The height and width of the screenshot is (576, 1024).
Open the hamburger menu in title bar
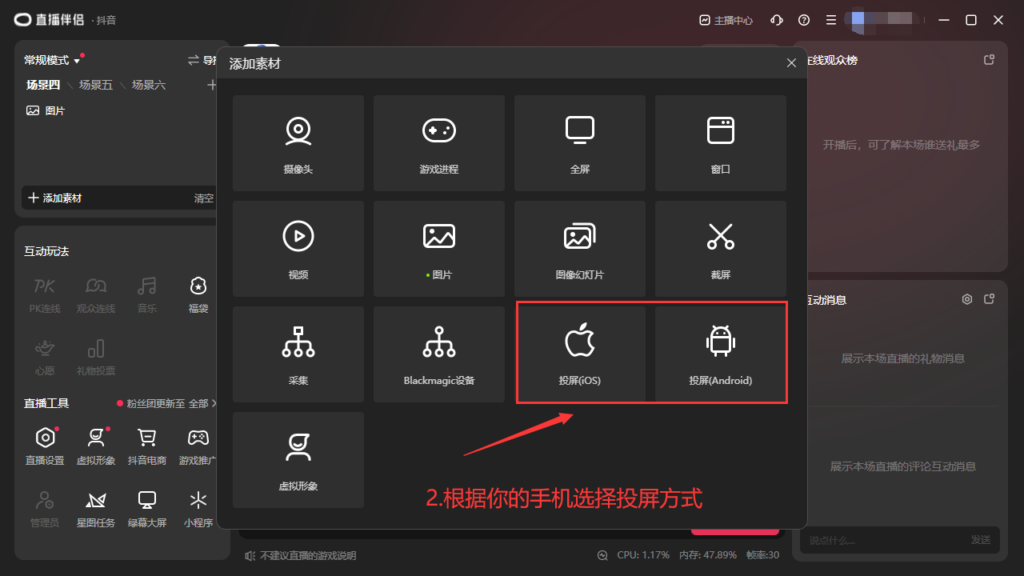pyautogui.click(x=831, y=20)
